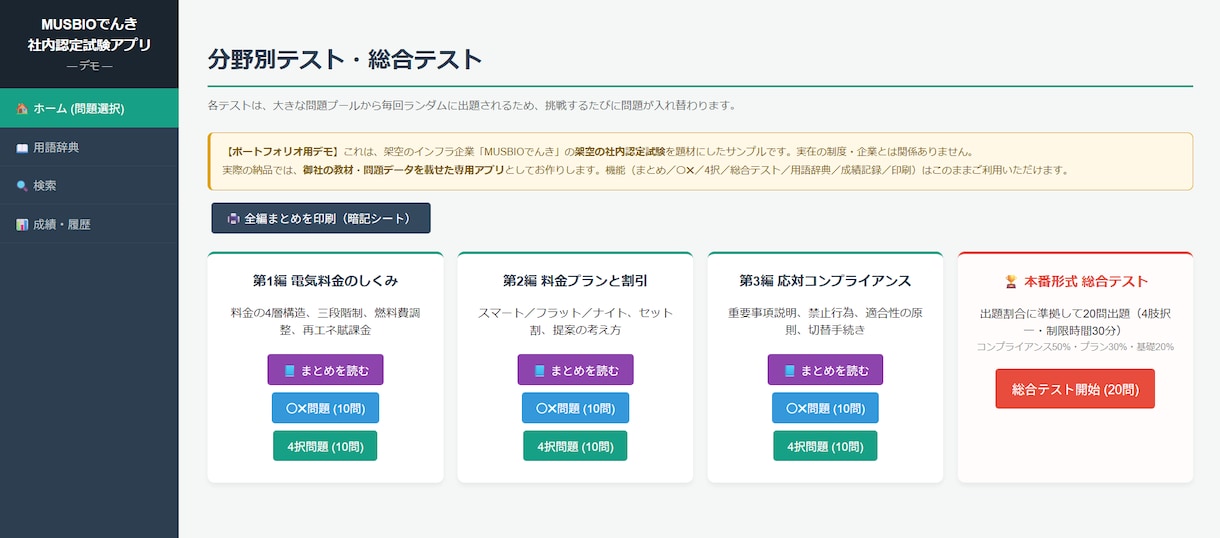
Task: Start 4択問題 (10問) for 第1編
Action: click(x=325, y=446)
